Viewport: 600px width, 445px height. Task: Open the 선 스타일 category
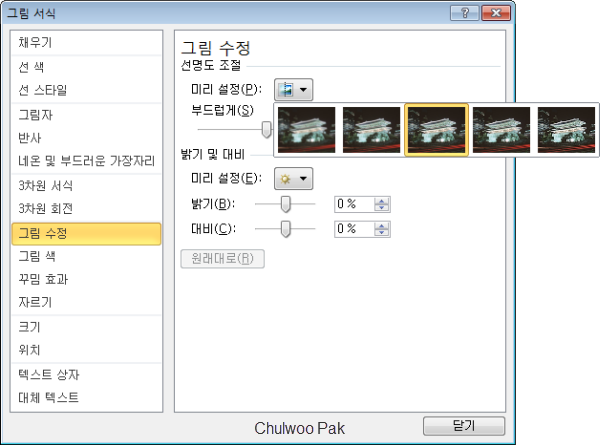pyautogui.click(x=86, y=90)
